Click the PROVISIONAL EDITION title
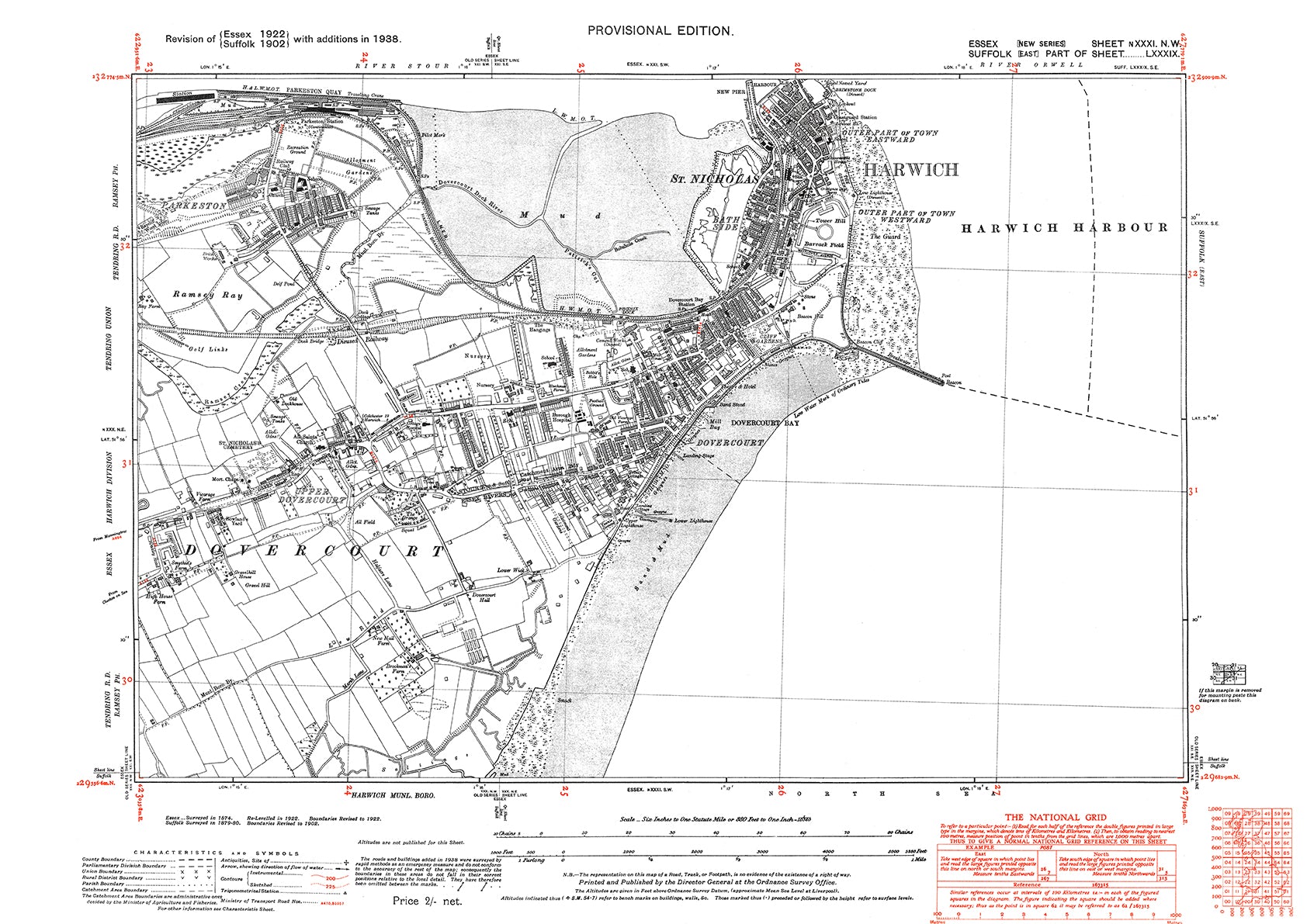Image resolution: width=1307 pixels, height=924 pixels. pyautogui.click(x=660, y=31)
